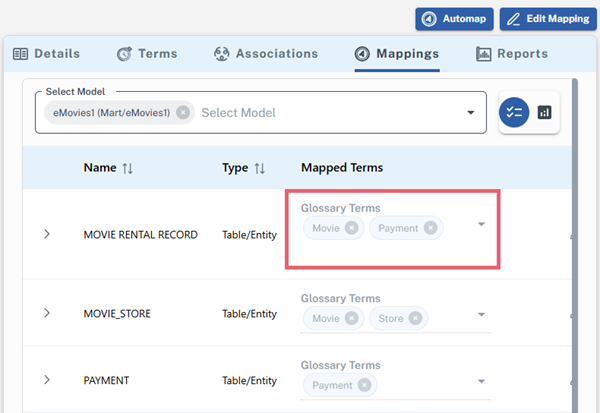The image size is (600, 413).
Task: Remove Movie term from MOVIE RENTAL RECORD
Action: [x=351, y=228]
